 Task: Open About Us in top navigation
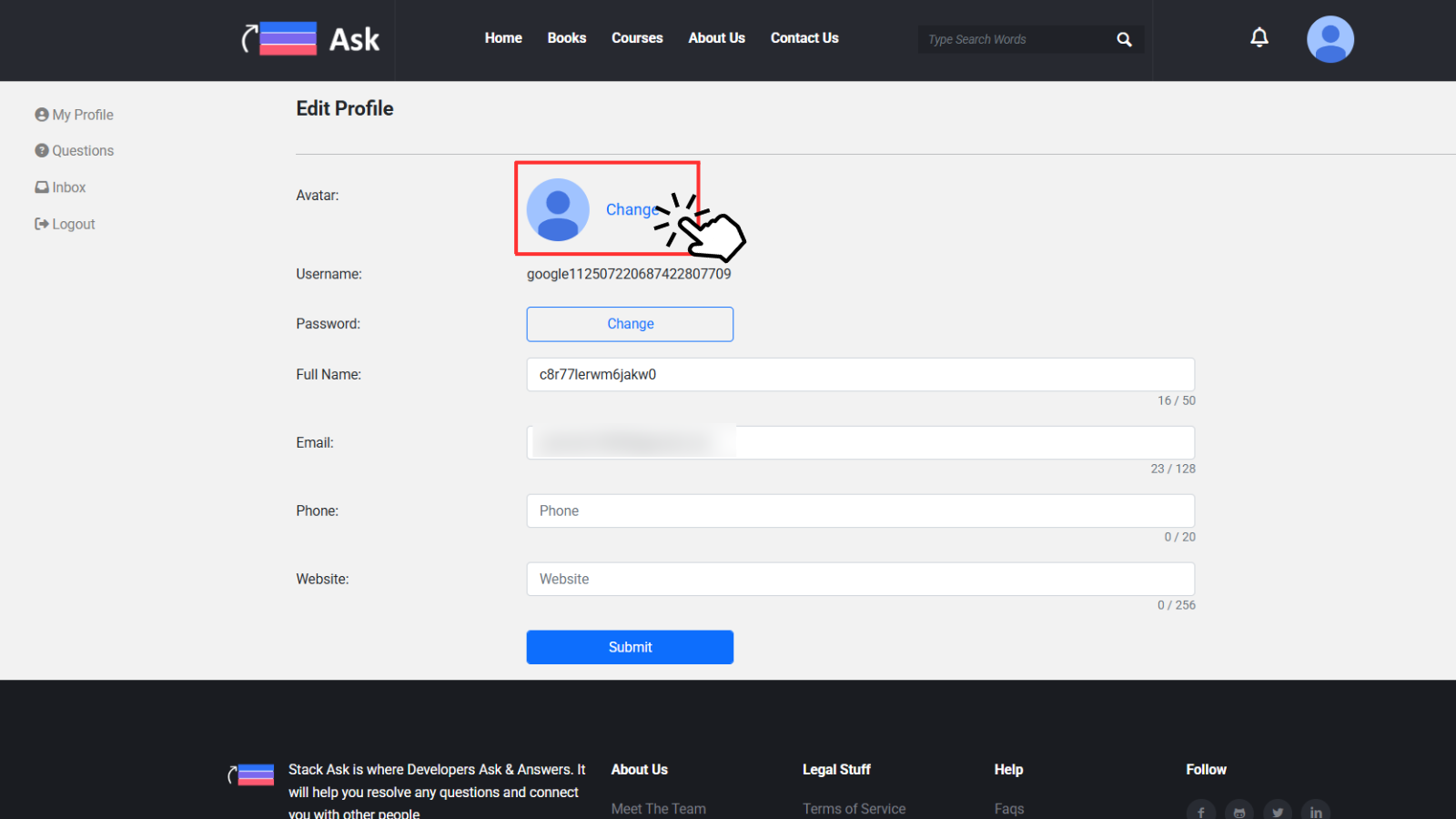[717, 38]
